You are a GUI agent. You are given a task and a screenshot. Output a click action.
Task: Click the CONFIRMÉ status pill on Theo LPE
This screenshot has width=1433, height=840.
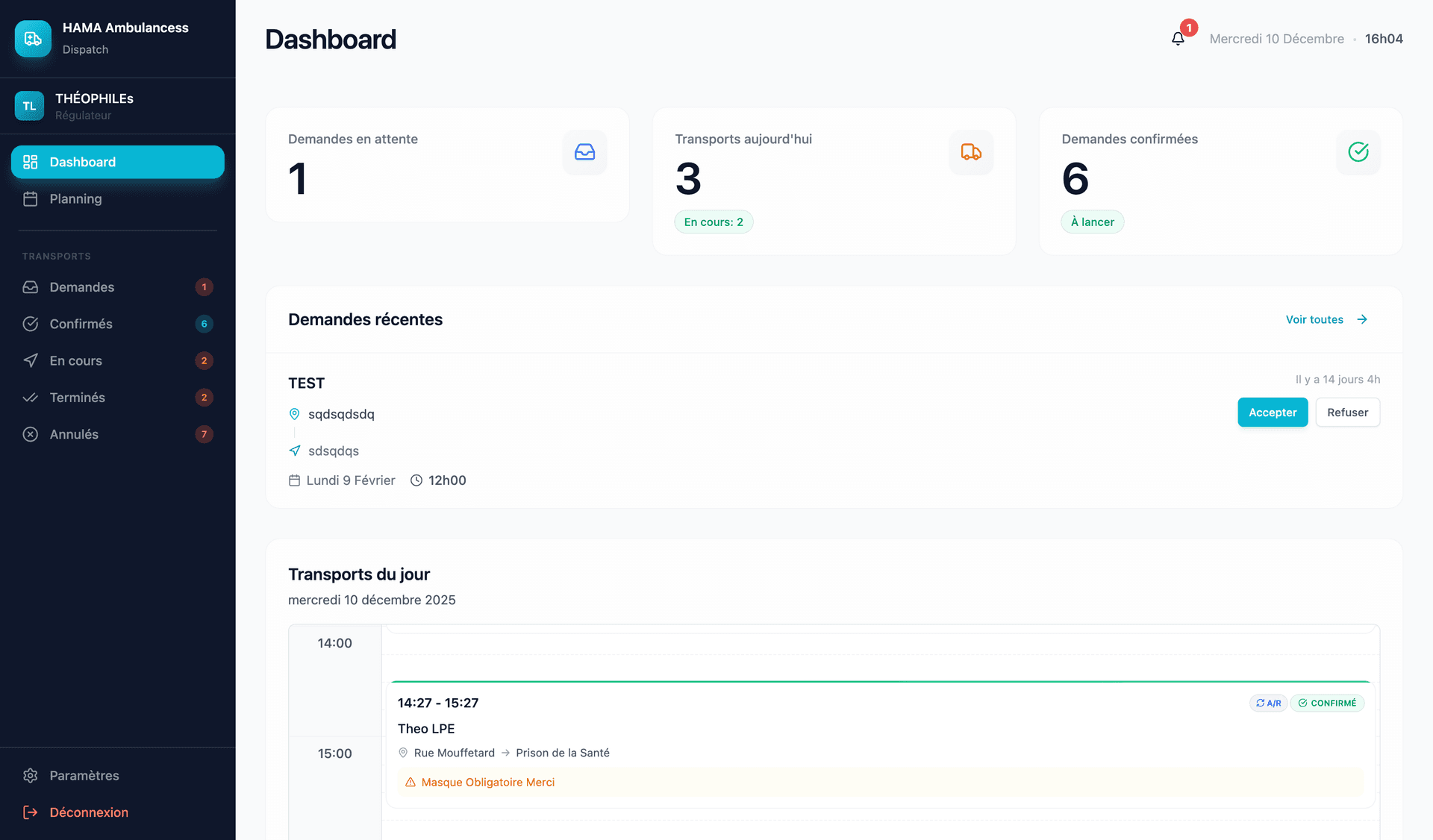coord(1328,703)
